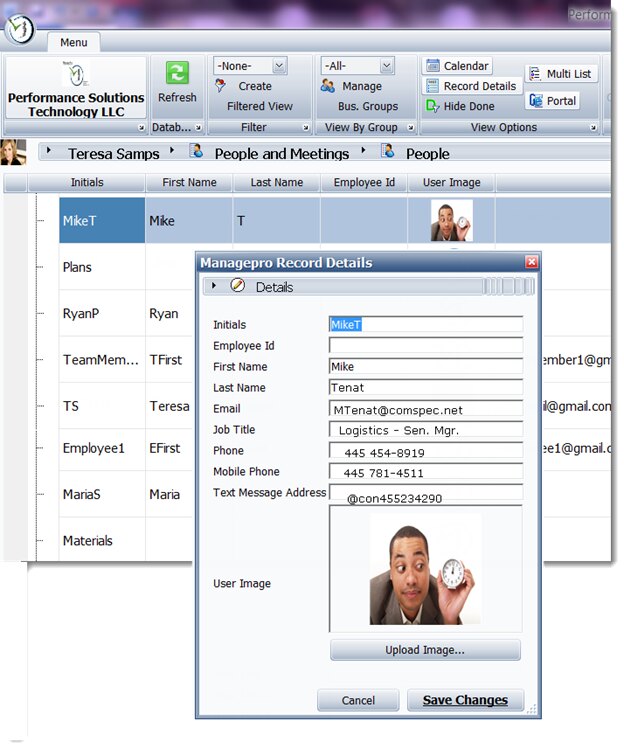Click the People breadcrumb icon
This screenshot has height=749, width=624.
[x=388, y=151]
